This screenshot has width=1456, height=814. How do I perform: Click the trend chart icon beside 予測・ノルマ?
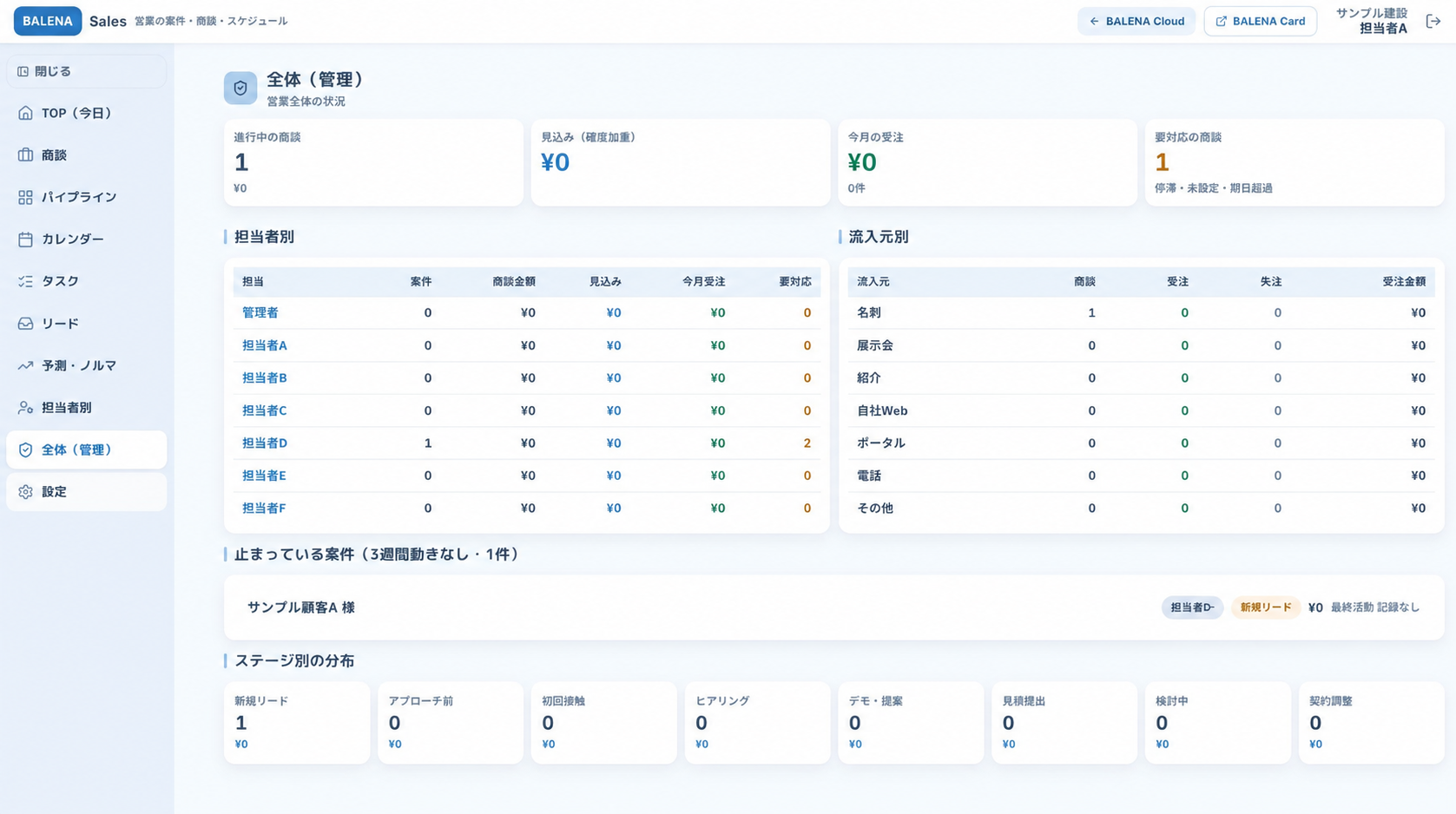point(25,365)
